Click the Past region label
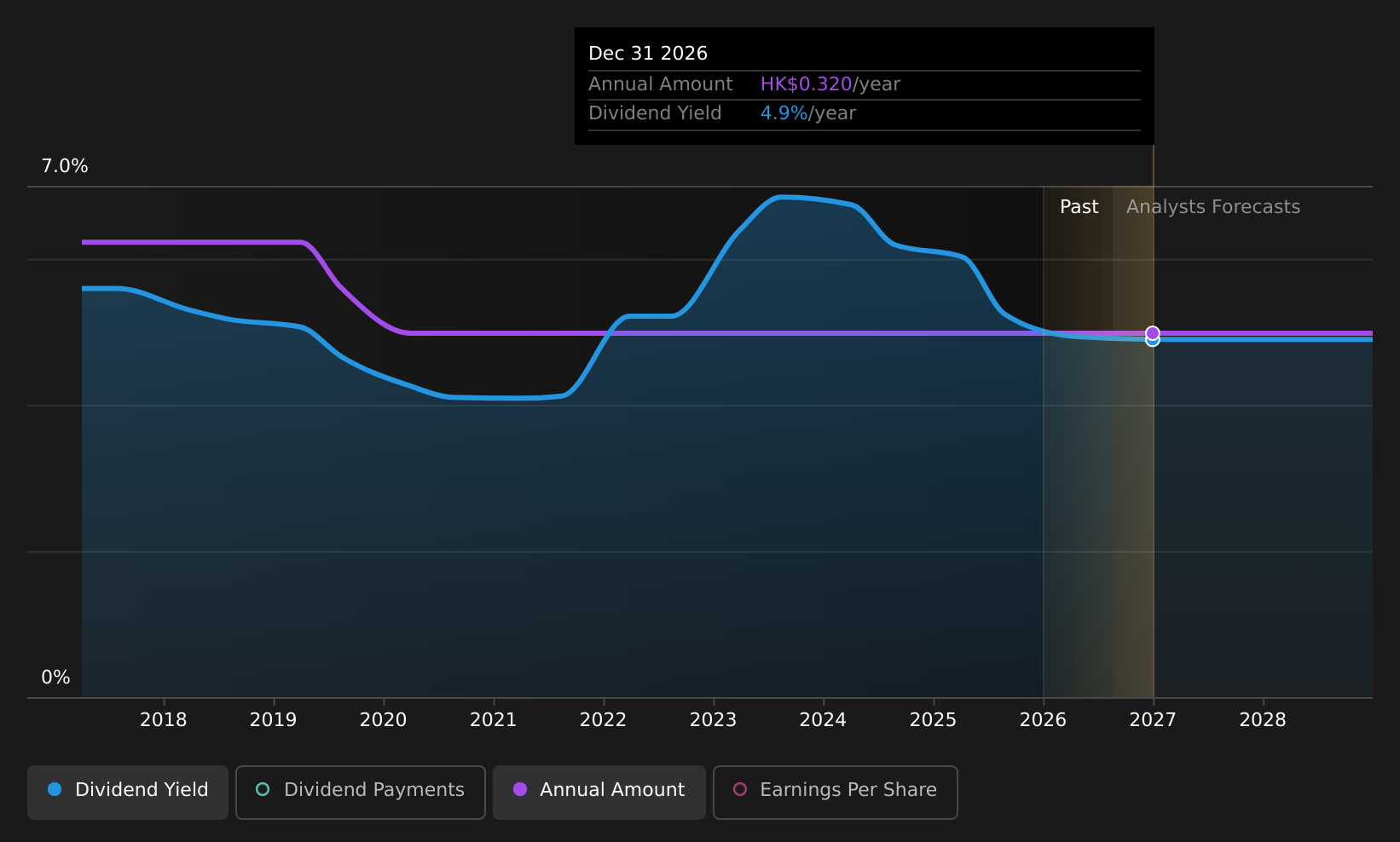 point(1079,207)
